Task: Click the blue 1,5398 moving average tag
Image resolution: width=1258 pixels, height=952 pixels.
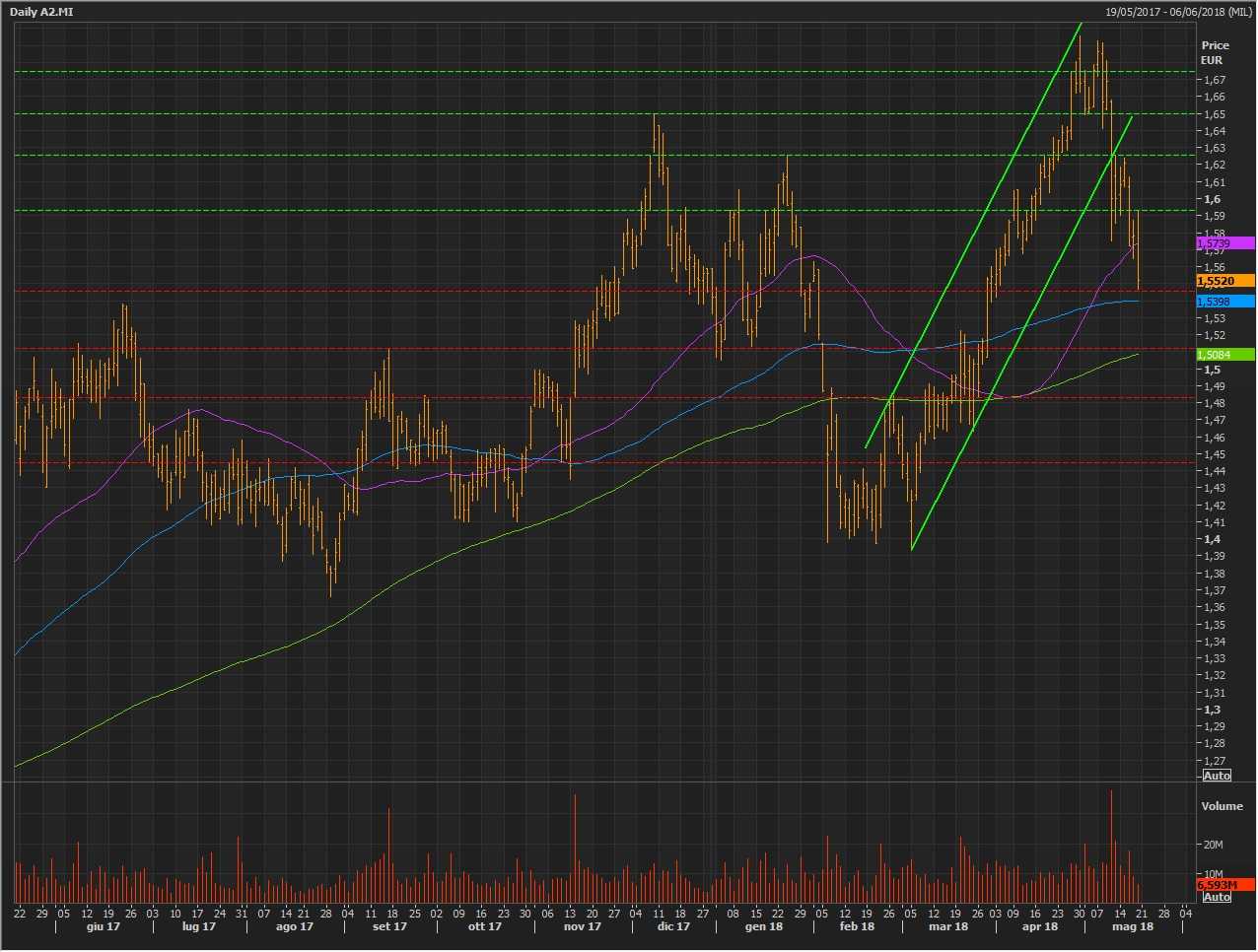Action: [1224, 302]
